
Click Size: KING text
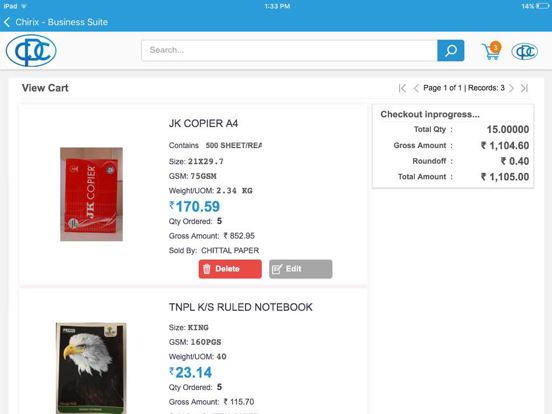[189, 327]
